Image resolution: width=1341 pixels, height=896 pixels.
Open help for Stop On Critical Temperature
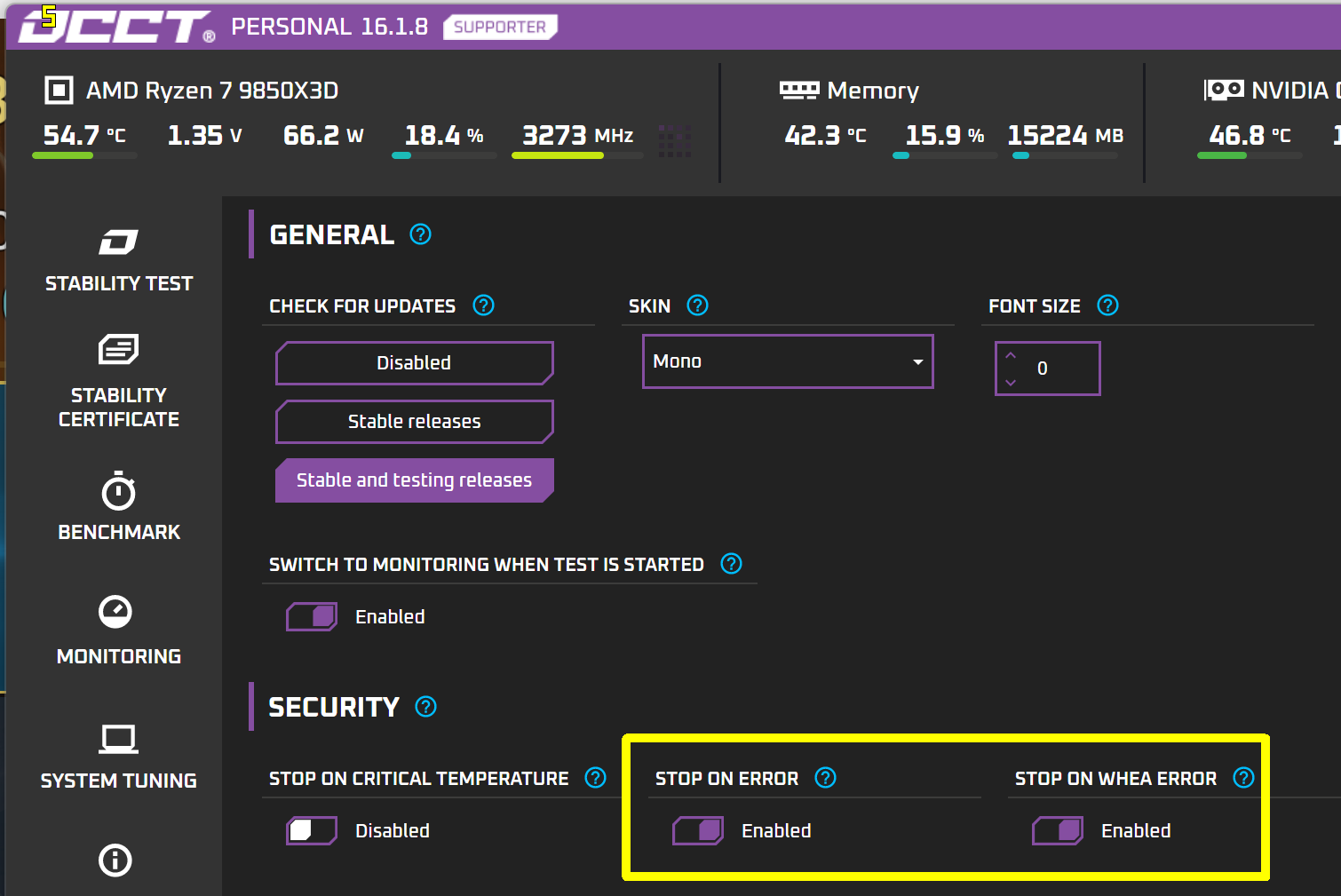(595, 778)
